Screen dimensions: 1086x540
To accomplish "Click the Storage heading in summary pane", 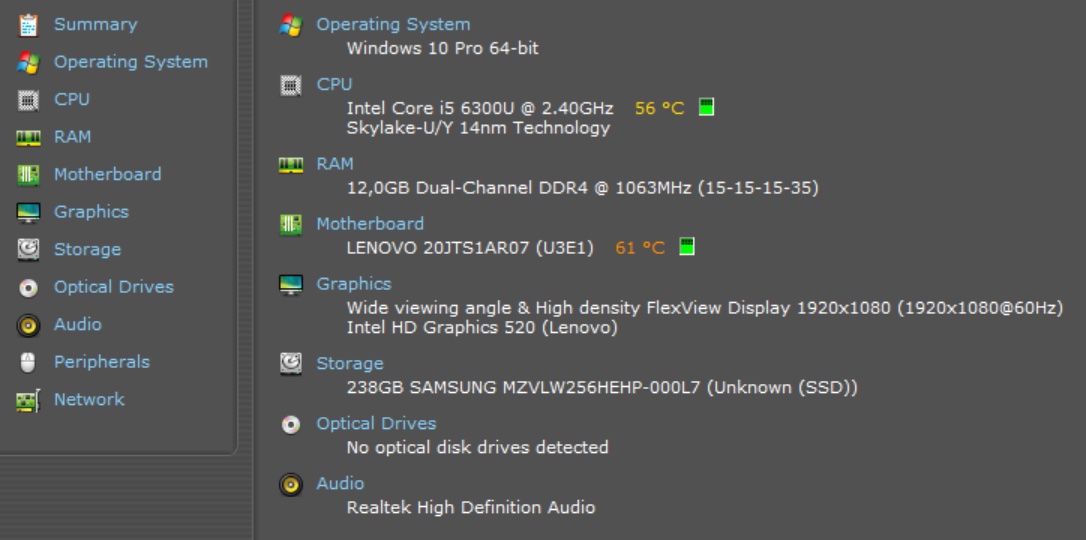I will 350,364.
